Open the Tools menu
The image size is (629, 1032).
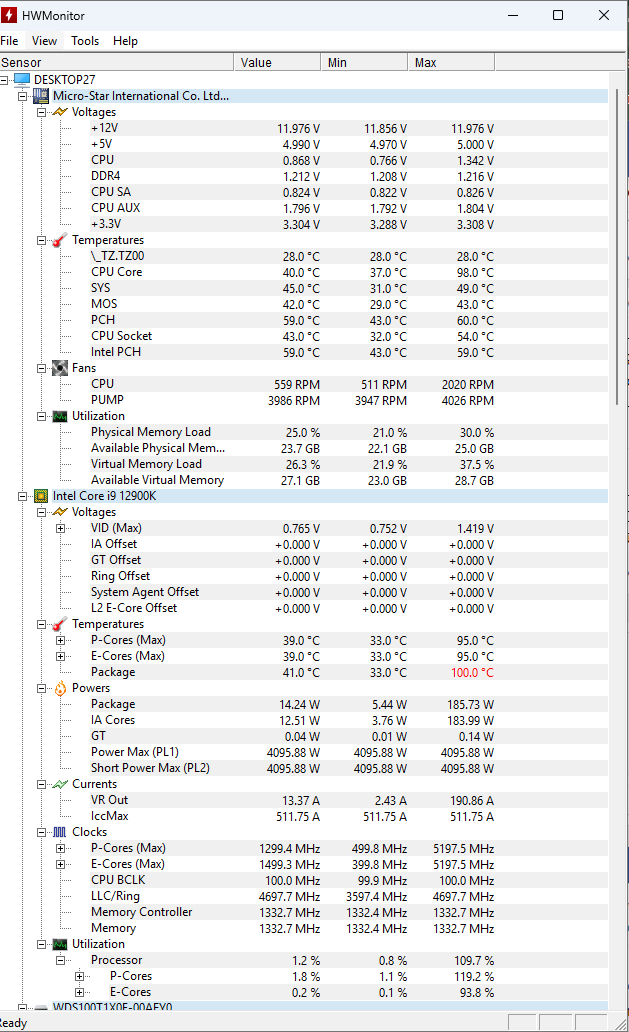pyautogui.click(x=85, y=41)
